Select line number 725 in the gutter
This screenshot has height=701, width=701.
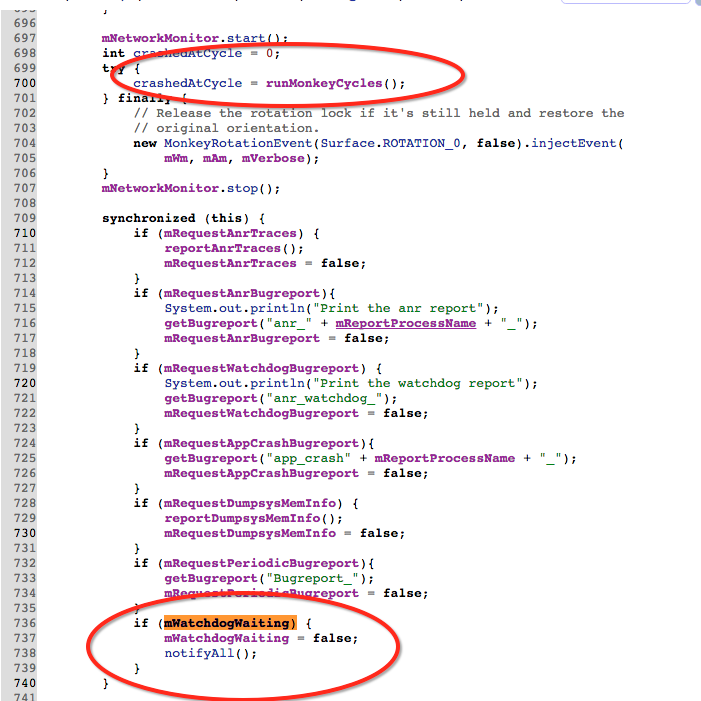(25, 458)
